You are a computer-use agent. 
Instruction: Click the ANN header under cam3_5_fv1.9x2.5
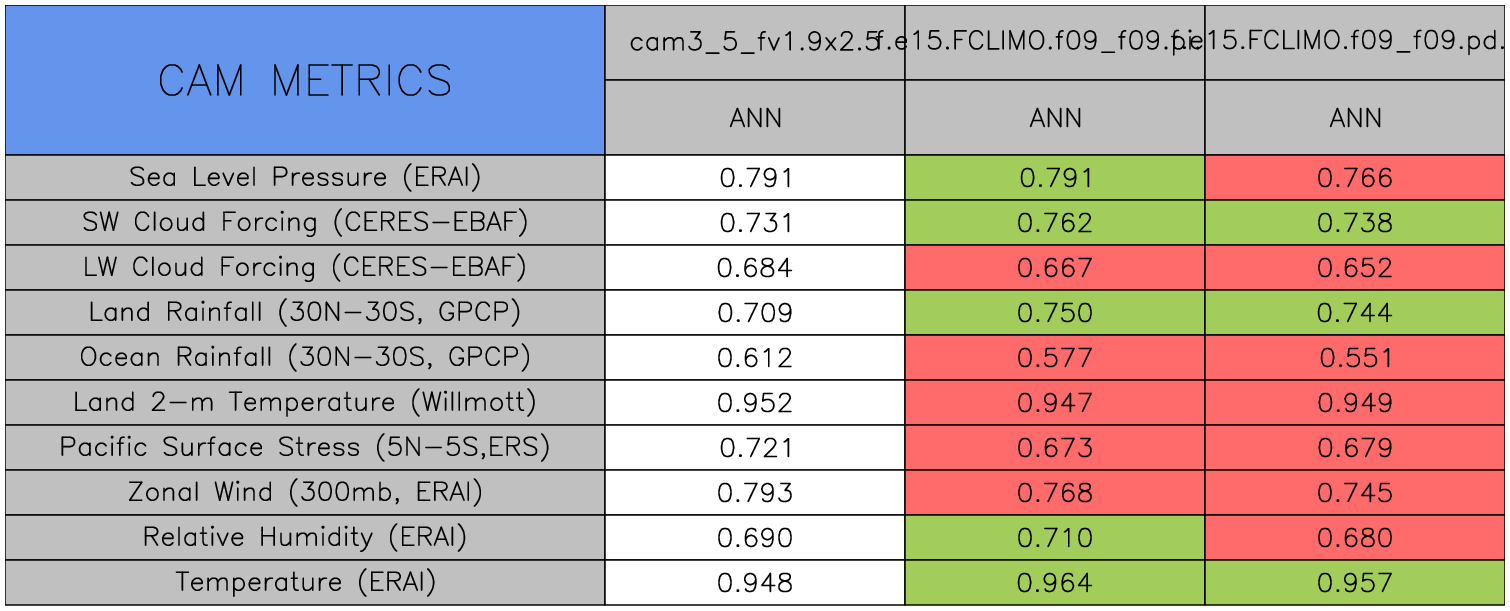755,118
